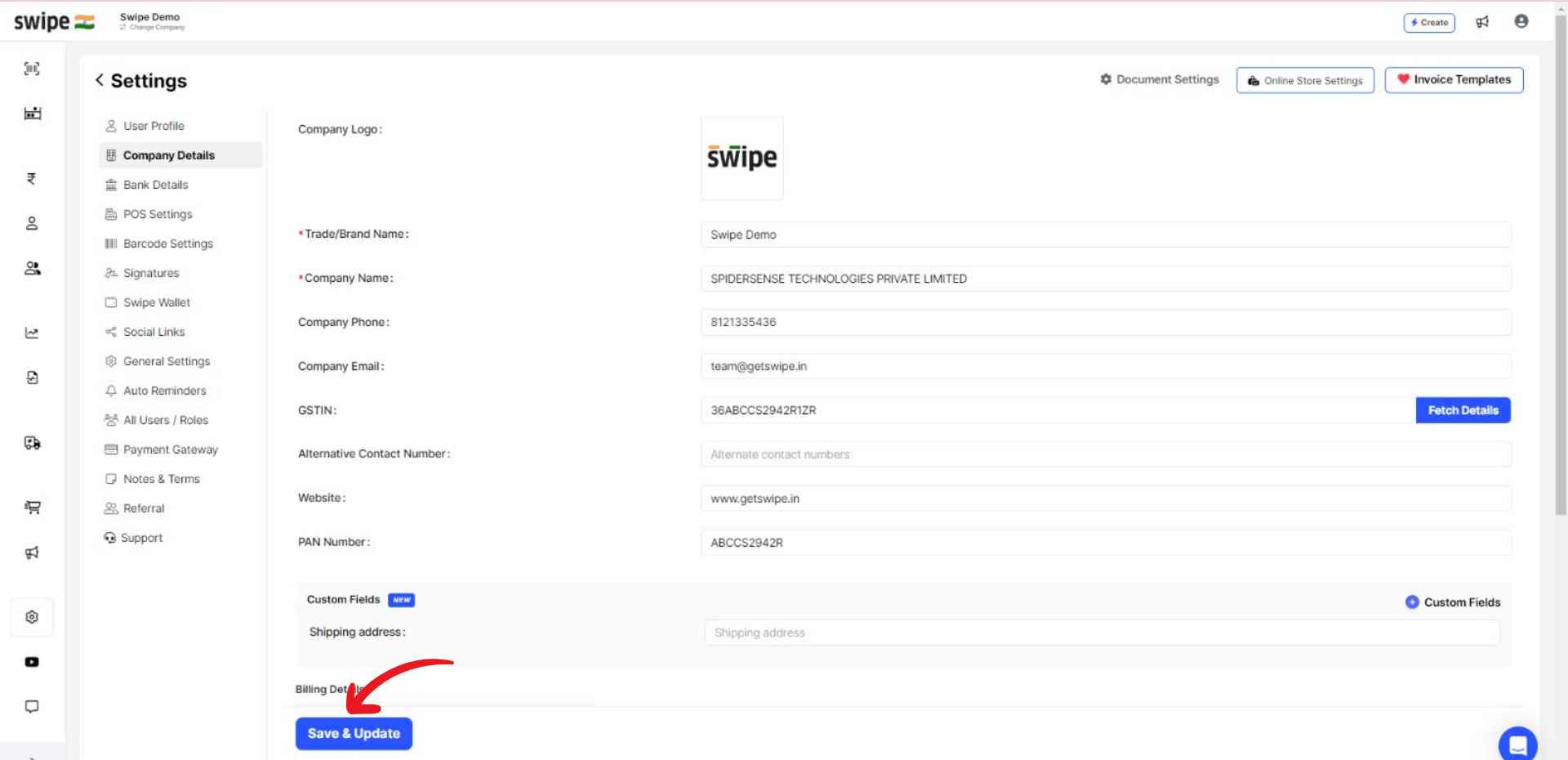Open Invoice Templates
The width and height of the screenshot is (1568, 760).
point(1454,79)
